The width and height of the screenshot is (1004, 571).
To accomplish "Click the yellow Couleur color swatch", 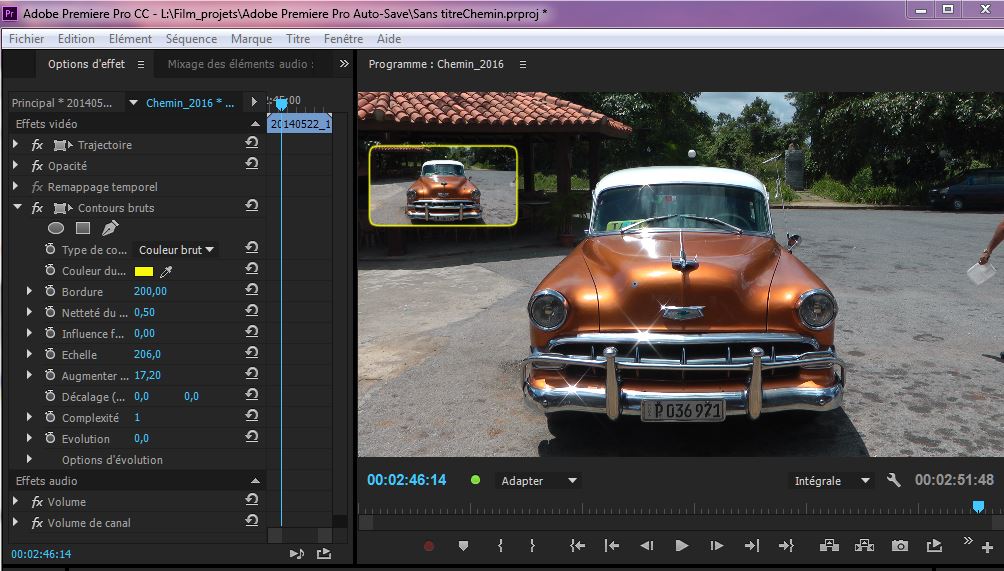I will 143,271.
